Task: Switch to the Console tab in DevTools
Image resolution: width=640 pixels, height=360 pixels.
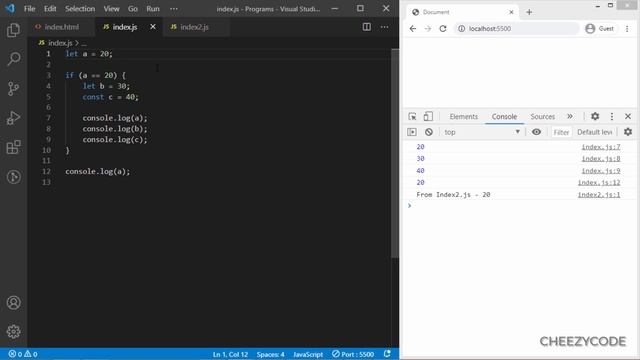Action: [x=504, y=116]
